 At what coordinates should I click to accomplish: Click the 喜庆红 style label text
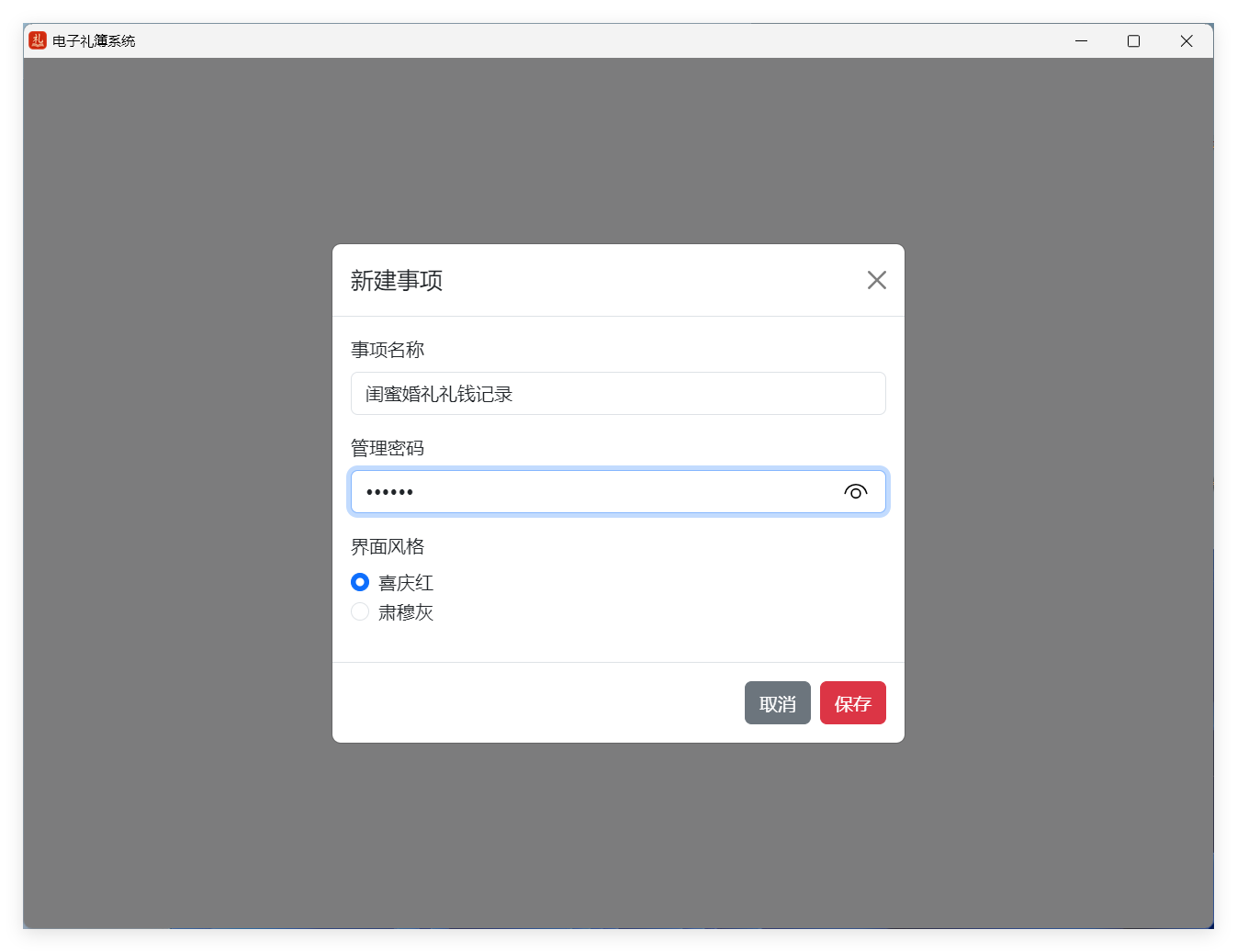406,583
